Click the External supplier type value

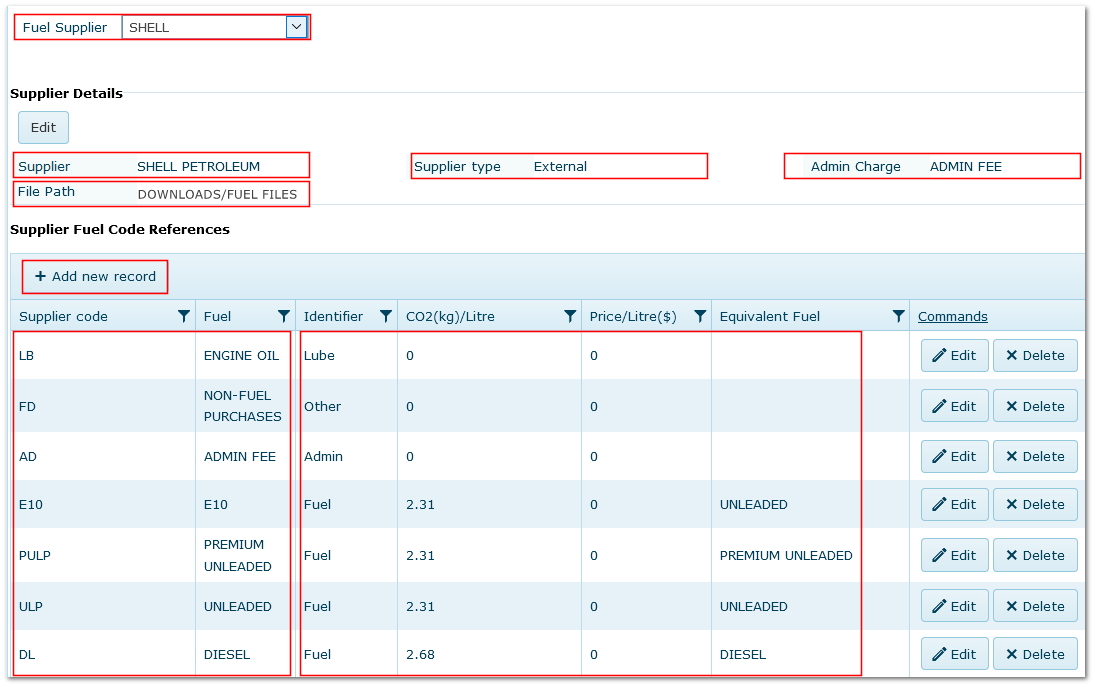[560, 166]
